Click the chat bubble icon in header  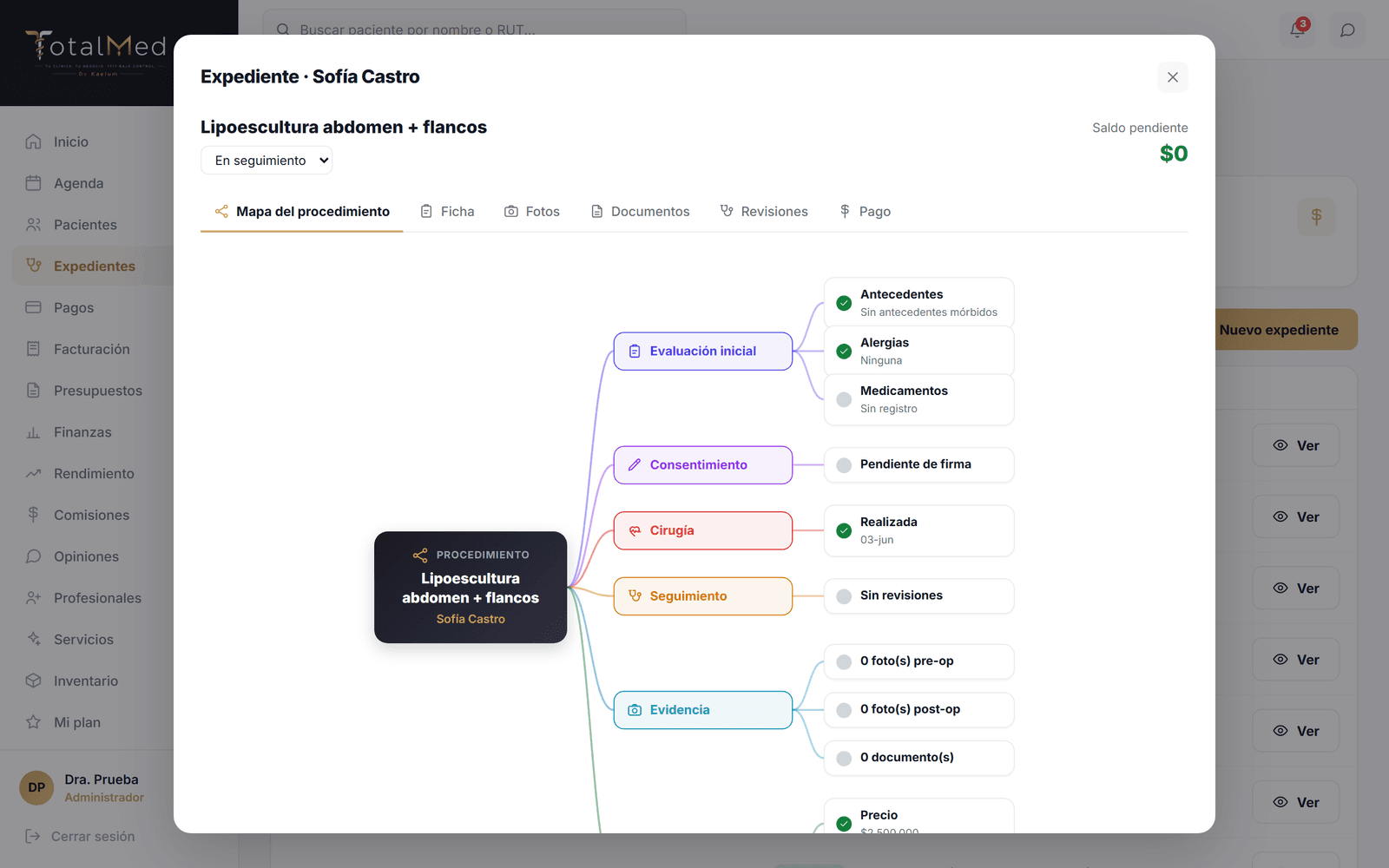click(x=1347, y=30)
